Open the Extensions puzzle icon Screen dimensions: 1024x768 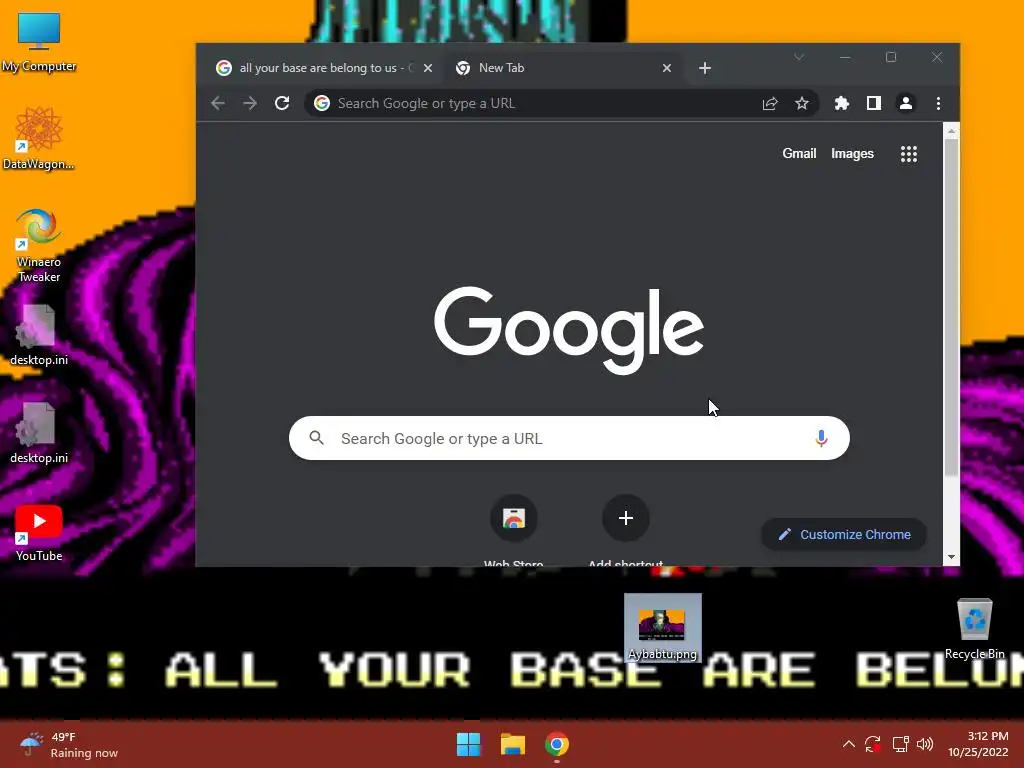pos(842,103)
